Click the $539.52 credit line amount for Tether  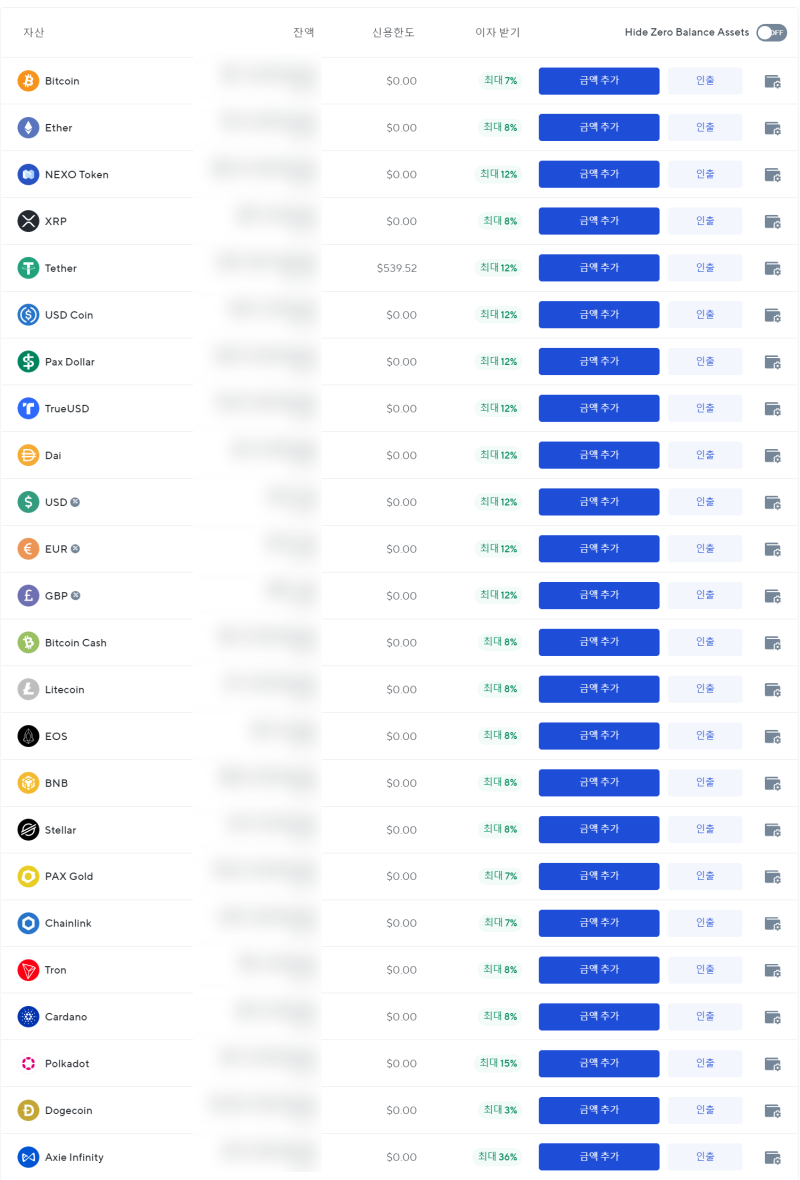395,268
